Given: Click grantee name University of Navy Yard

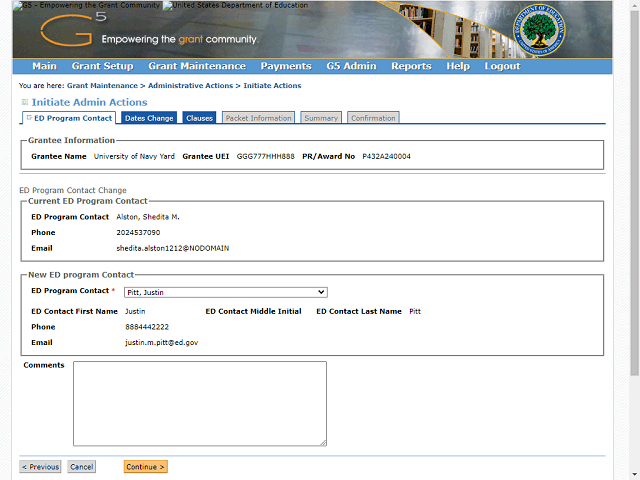Looking at the screenshot, I should pos(134,156).
